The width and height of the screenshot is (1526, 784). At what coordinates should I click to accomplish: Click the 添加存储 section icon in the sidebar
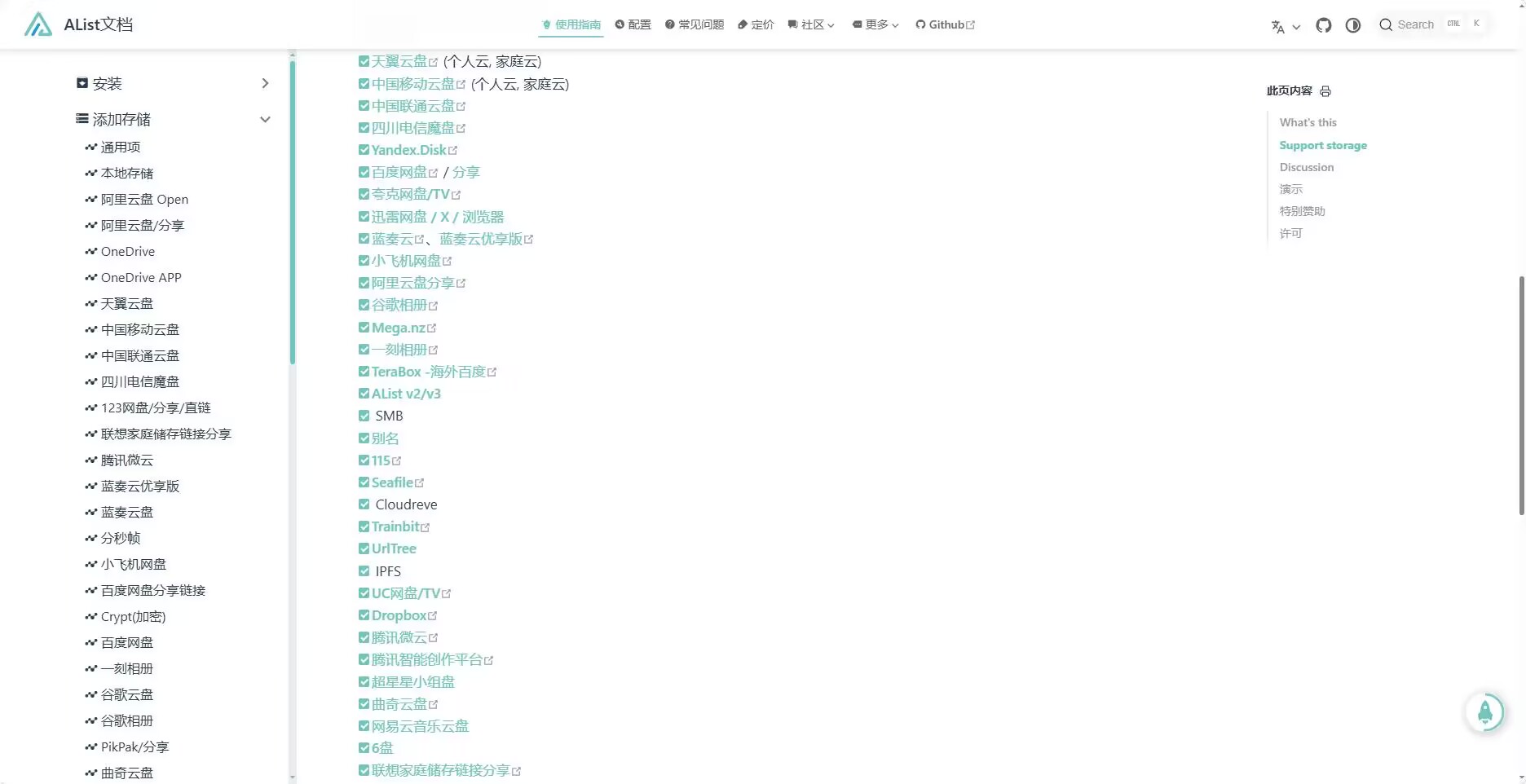click(81, 119)
